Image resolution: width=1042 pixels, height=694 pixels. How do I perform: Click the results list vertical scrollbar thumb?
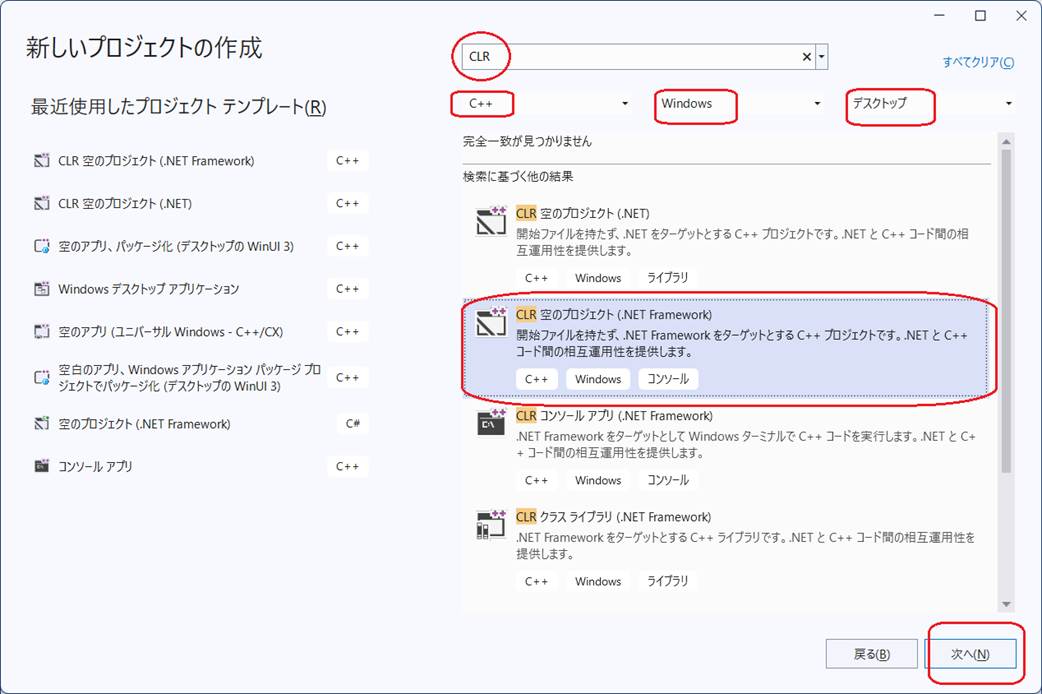(1006, 311)
